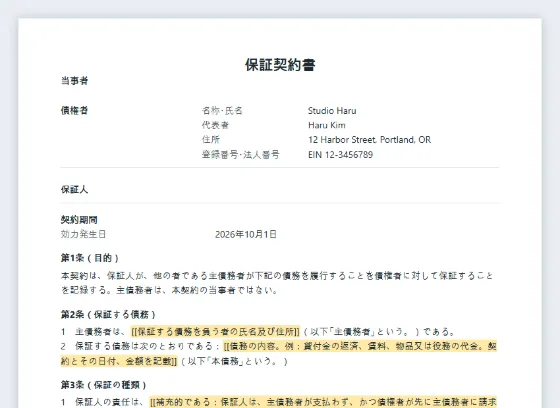
Task: Select the EIN 12-3456789 value
Action: [340, 155]
